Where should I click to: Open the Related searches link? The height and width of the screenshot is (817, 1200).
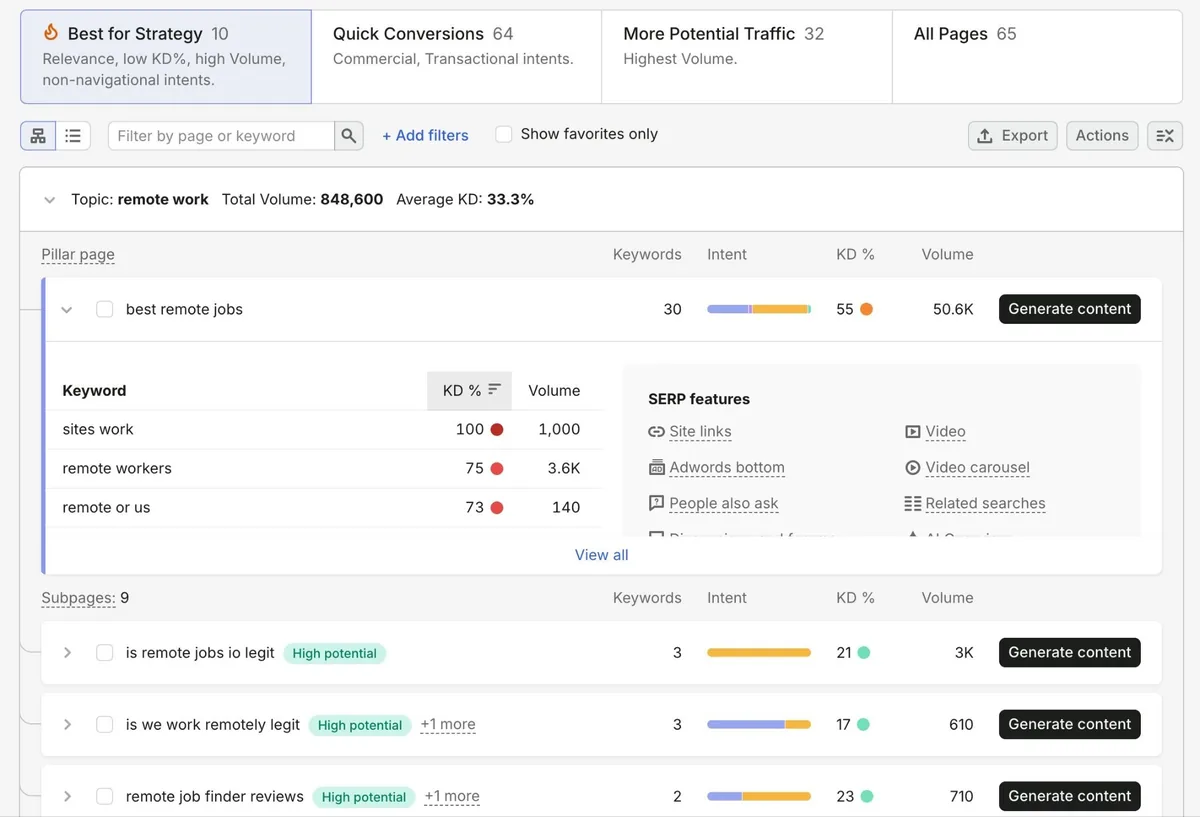[x=985, y=503]
